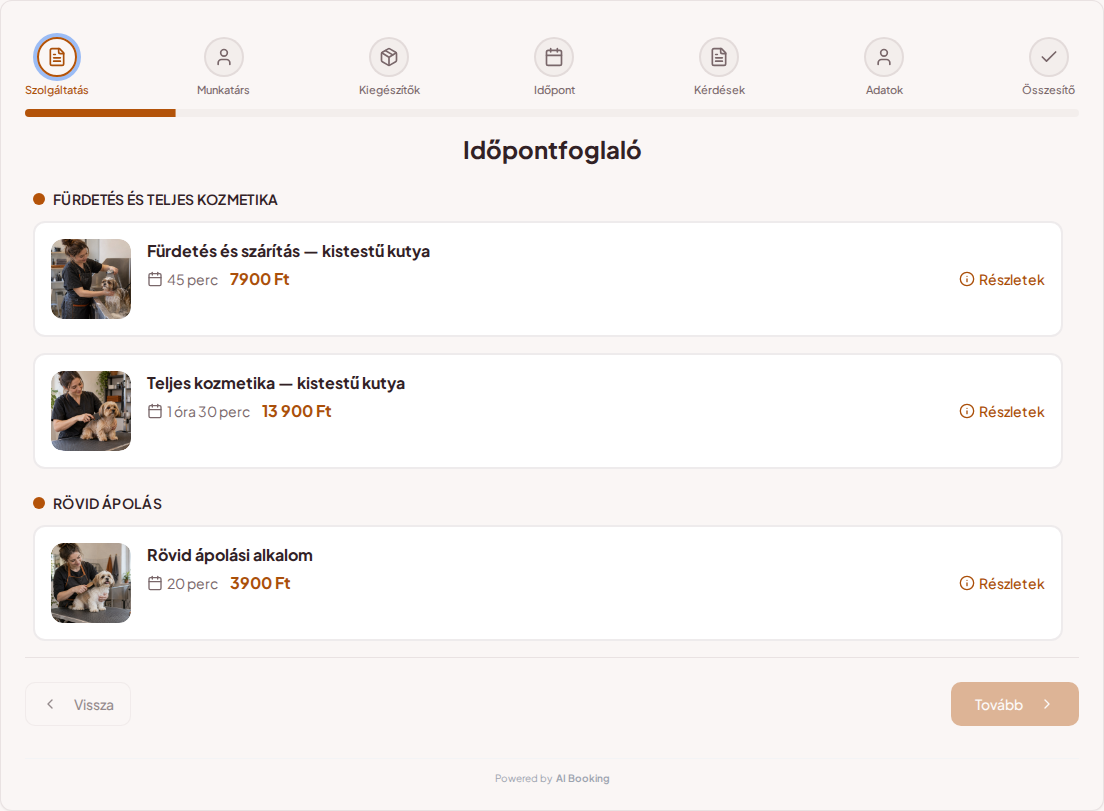Click the Rövid ápolási alkalom service photo
Image resolution: width=1104 pixels, height=811 pixels.
tap(91, 583)
